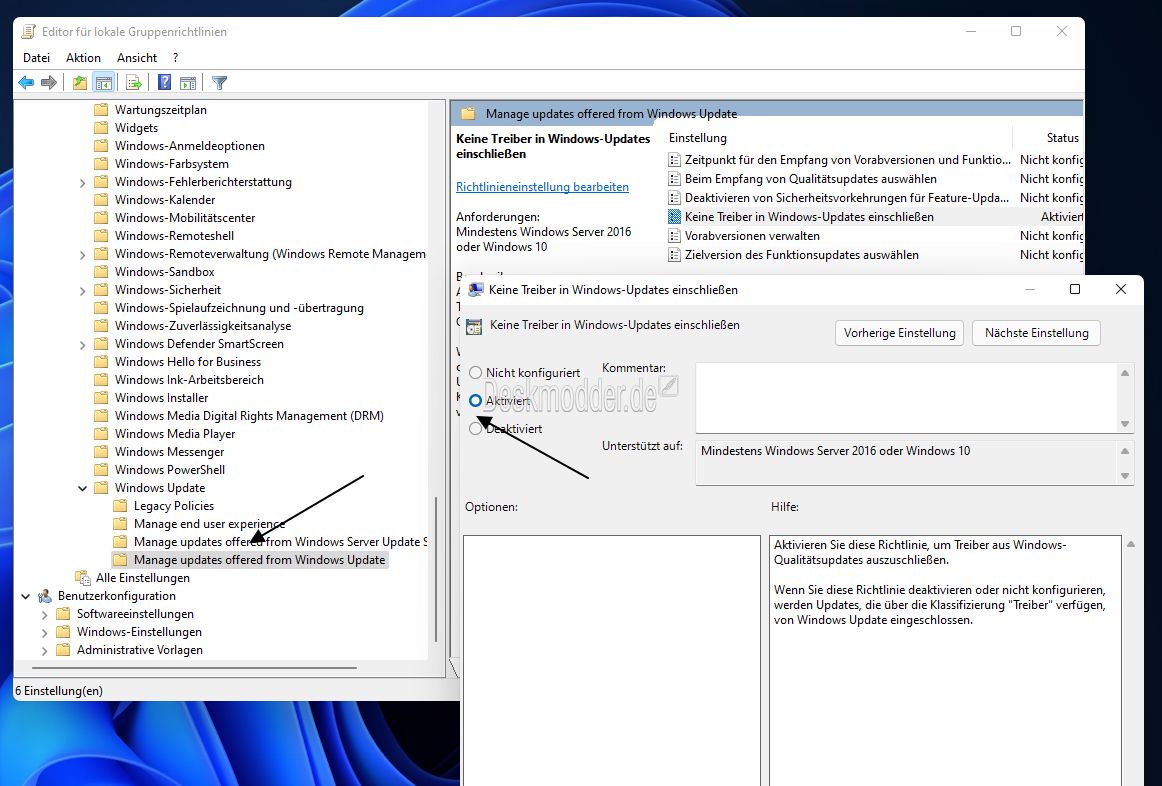This screenshot has width=1162, height=786.
Task: Toggle the Show/Hide action pane icon
Action: [x=188, y=82]
